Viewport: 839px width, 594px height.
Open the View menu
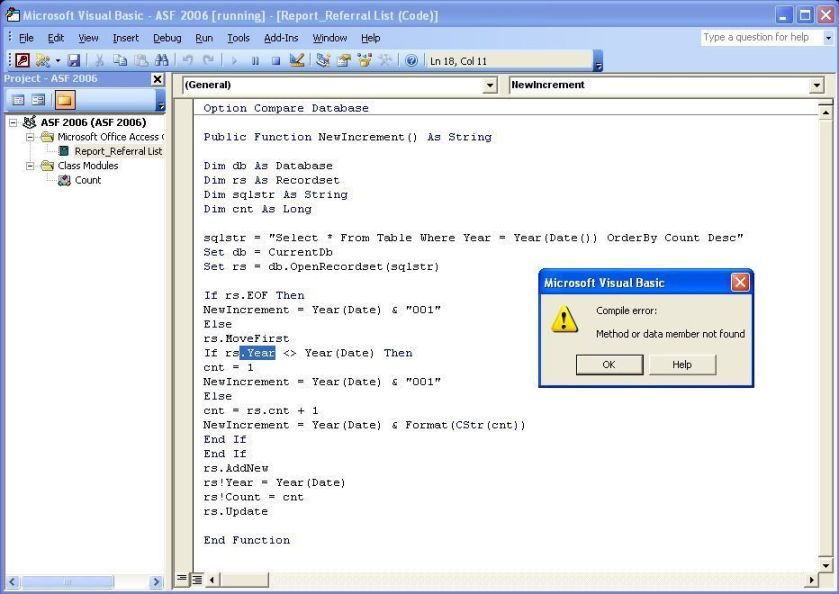[88, 38]
